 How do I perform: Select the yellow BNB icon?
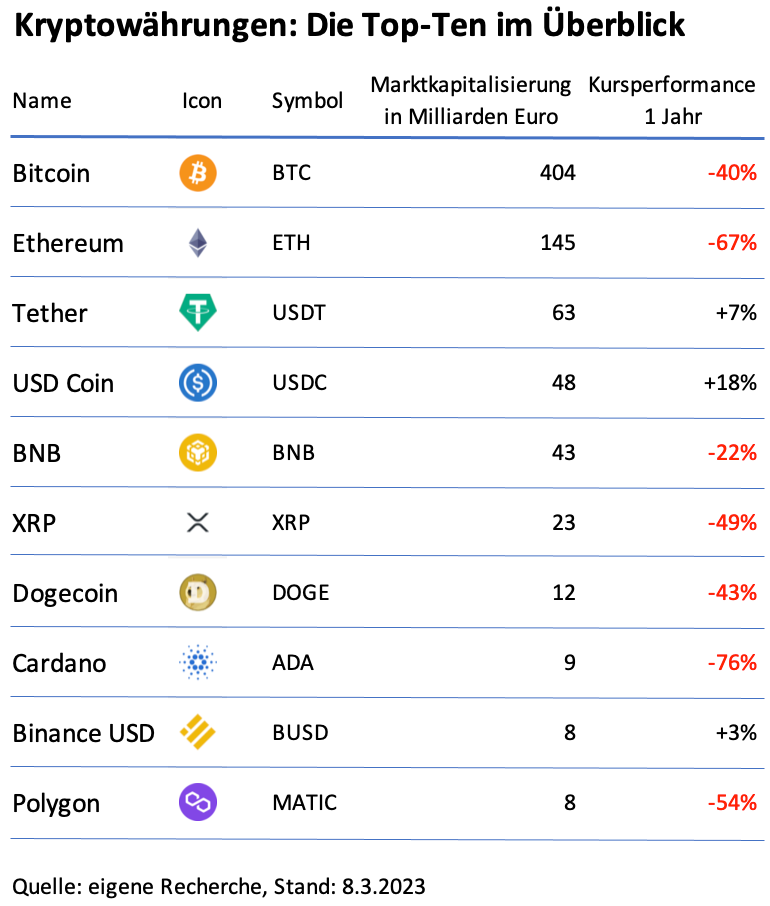tap(197, 453)
